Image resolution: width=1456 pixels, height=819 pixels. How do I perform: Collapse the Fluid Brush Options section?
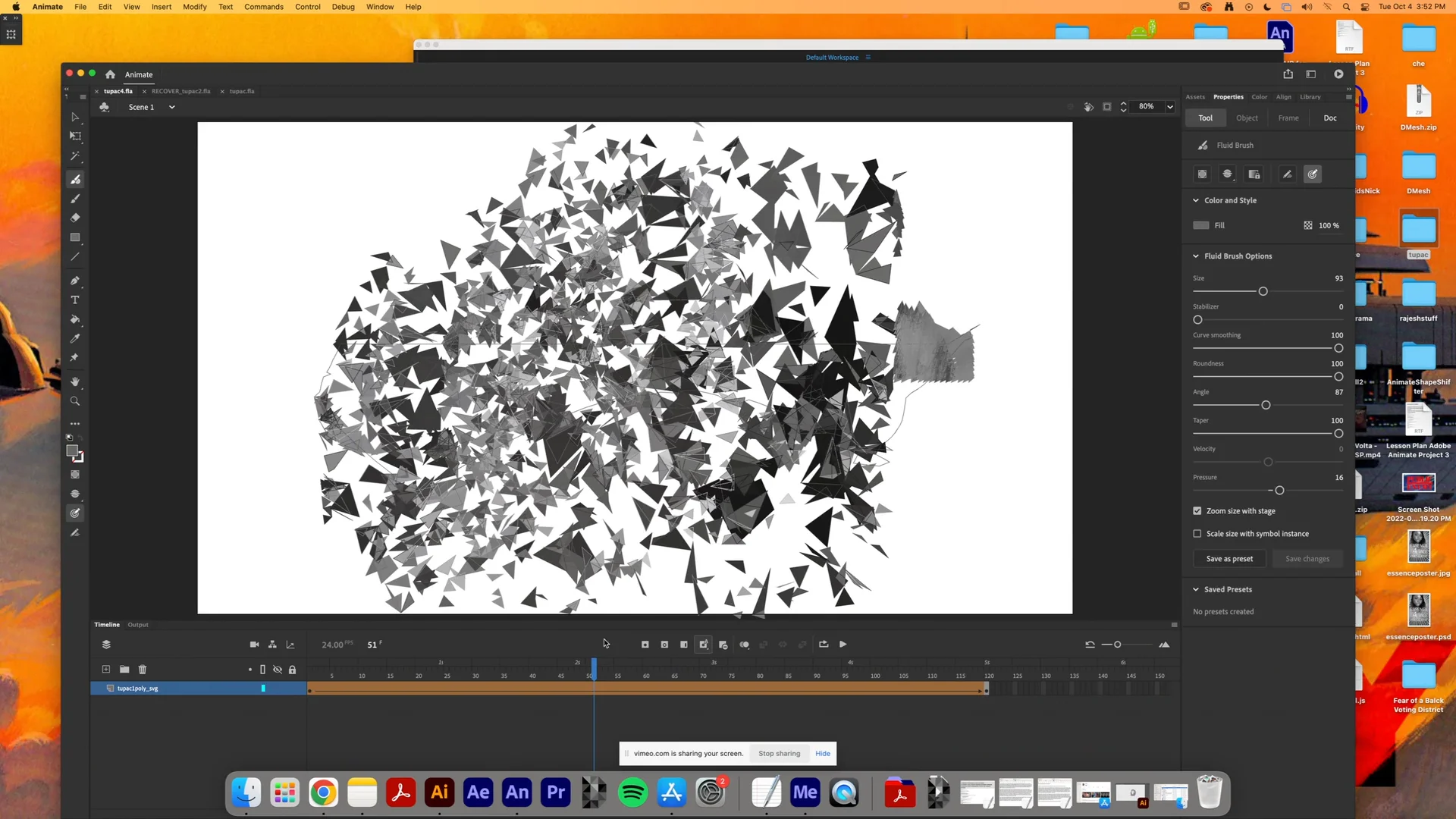click(x=1196, y=256)
